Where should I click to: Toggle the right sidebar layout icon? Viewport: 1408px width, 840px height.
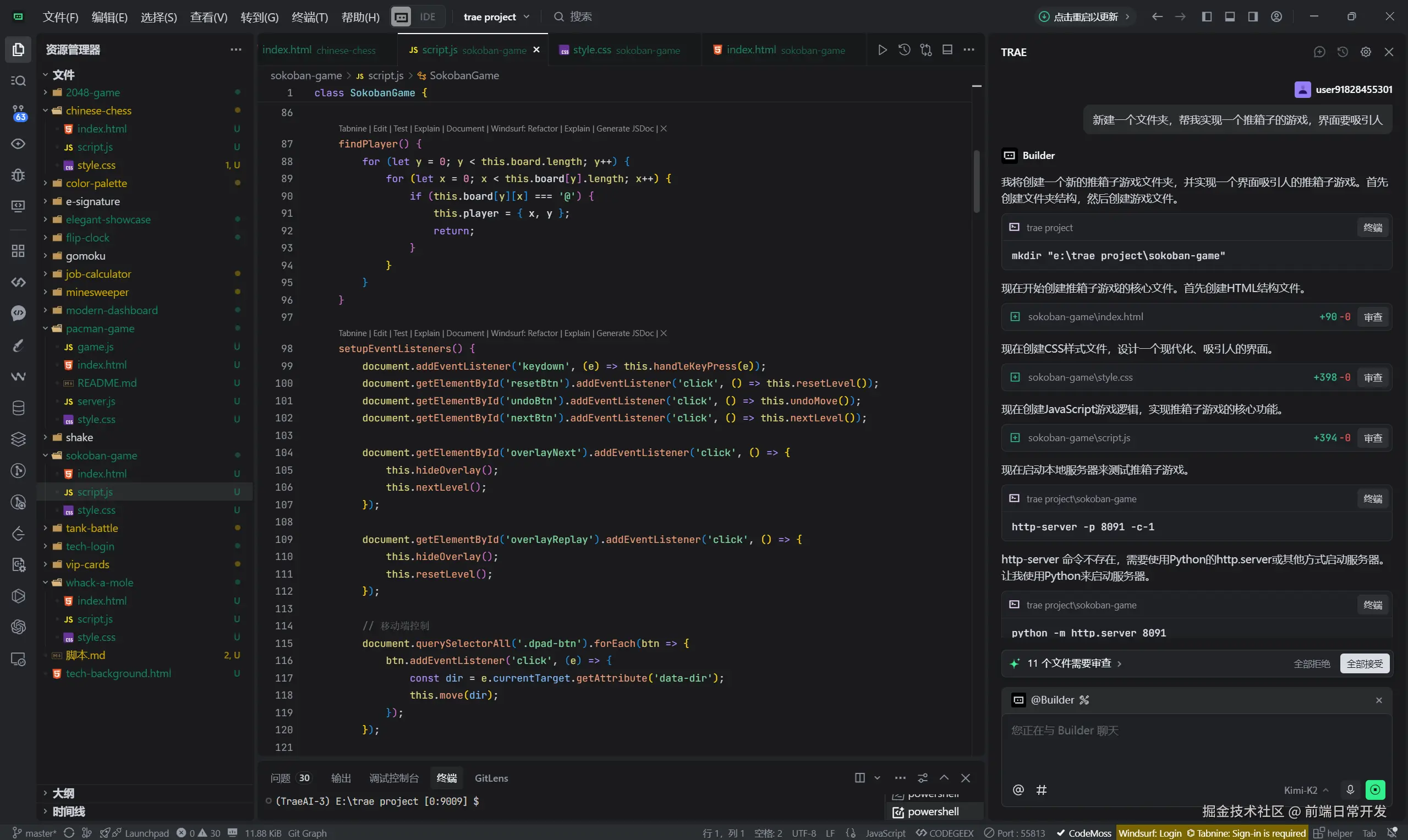pyautogui.click(x=1253, y=17)
